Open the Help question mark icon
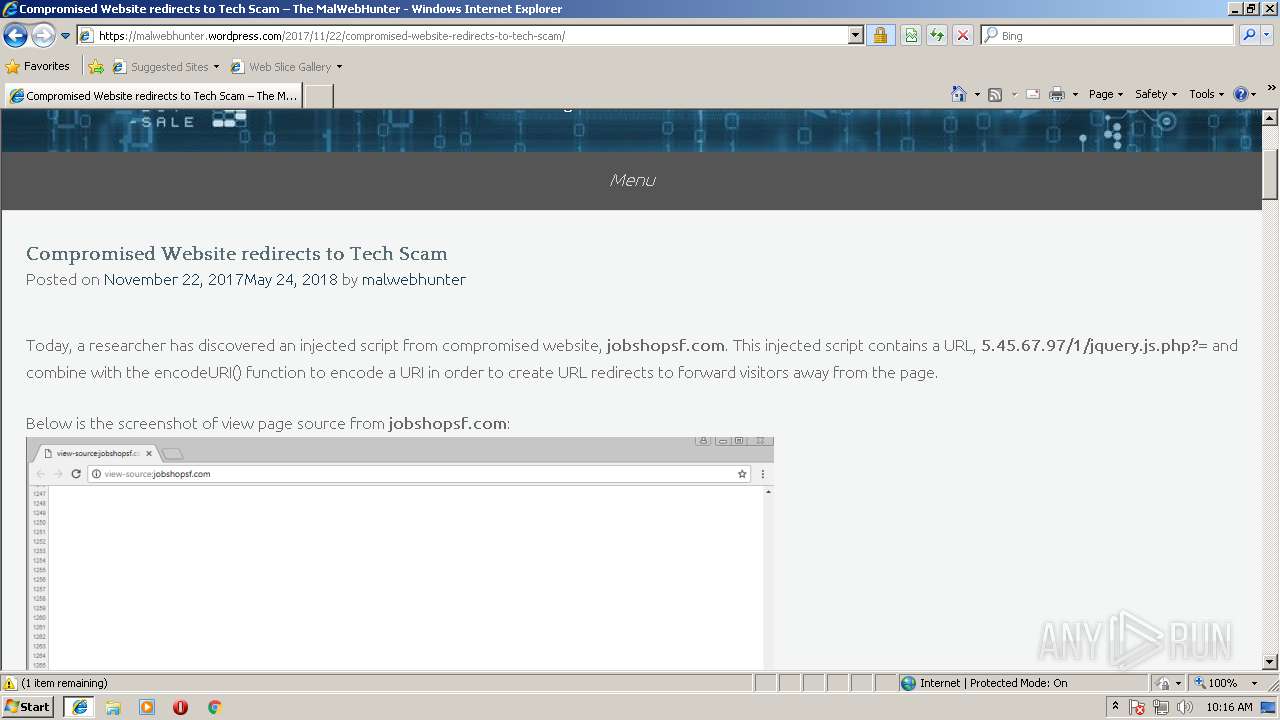The width and height of the screenshot is (1280, 720). click(1241, 94)
